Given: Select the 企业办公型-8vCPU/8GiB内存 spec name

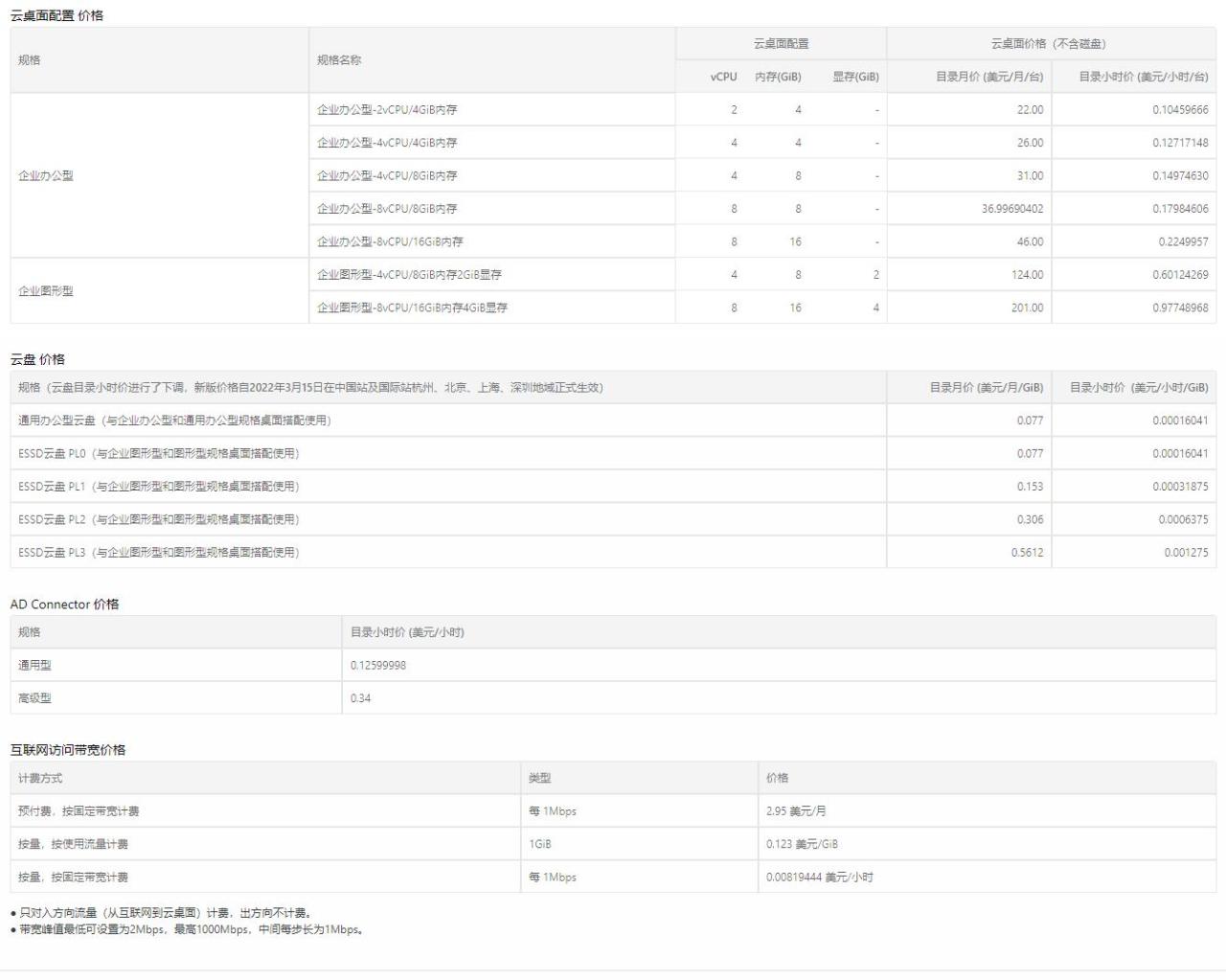Looking at the screenshot, I should point(387,209).
